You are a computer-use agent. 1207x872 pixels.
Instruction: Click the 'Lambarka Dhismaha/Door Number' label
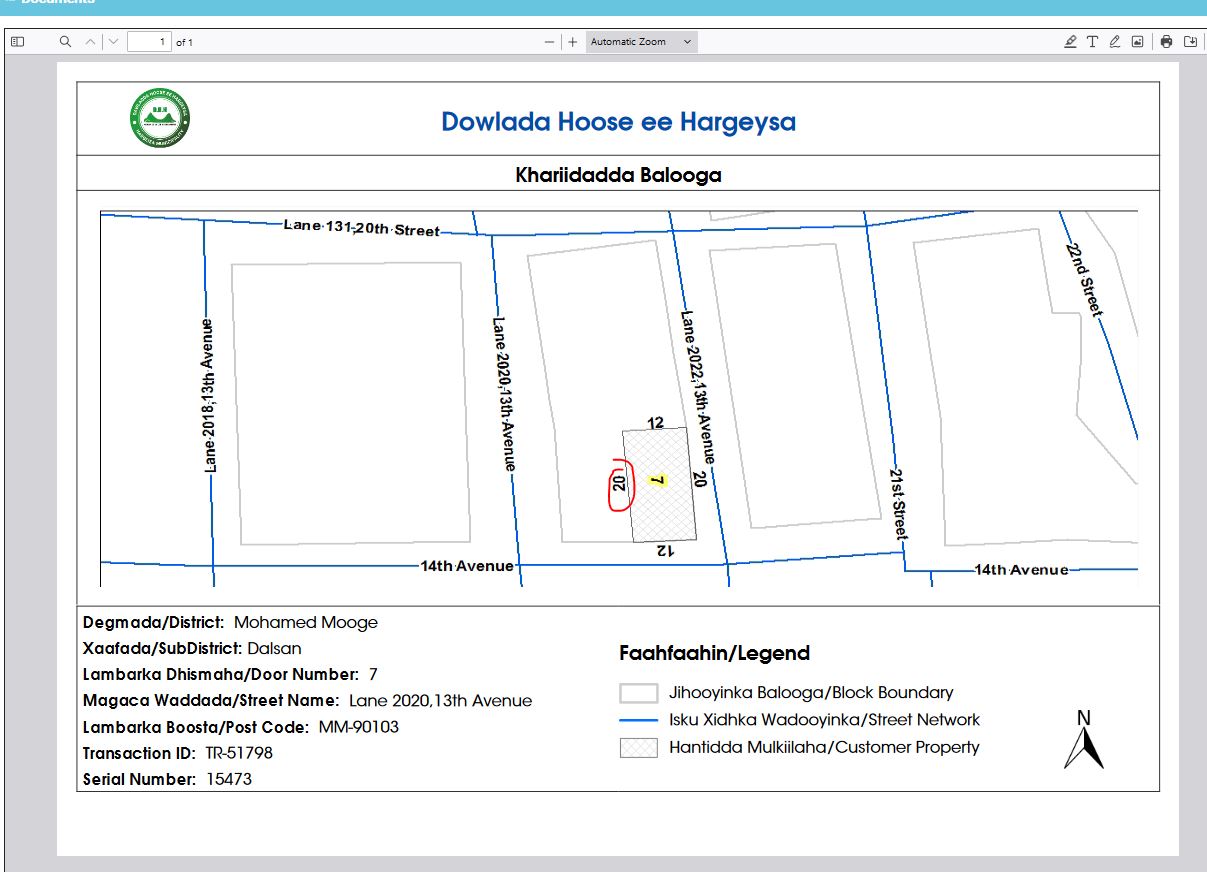tap(221, 674)
